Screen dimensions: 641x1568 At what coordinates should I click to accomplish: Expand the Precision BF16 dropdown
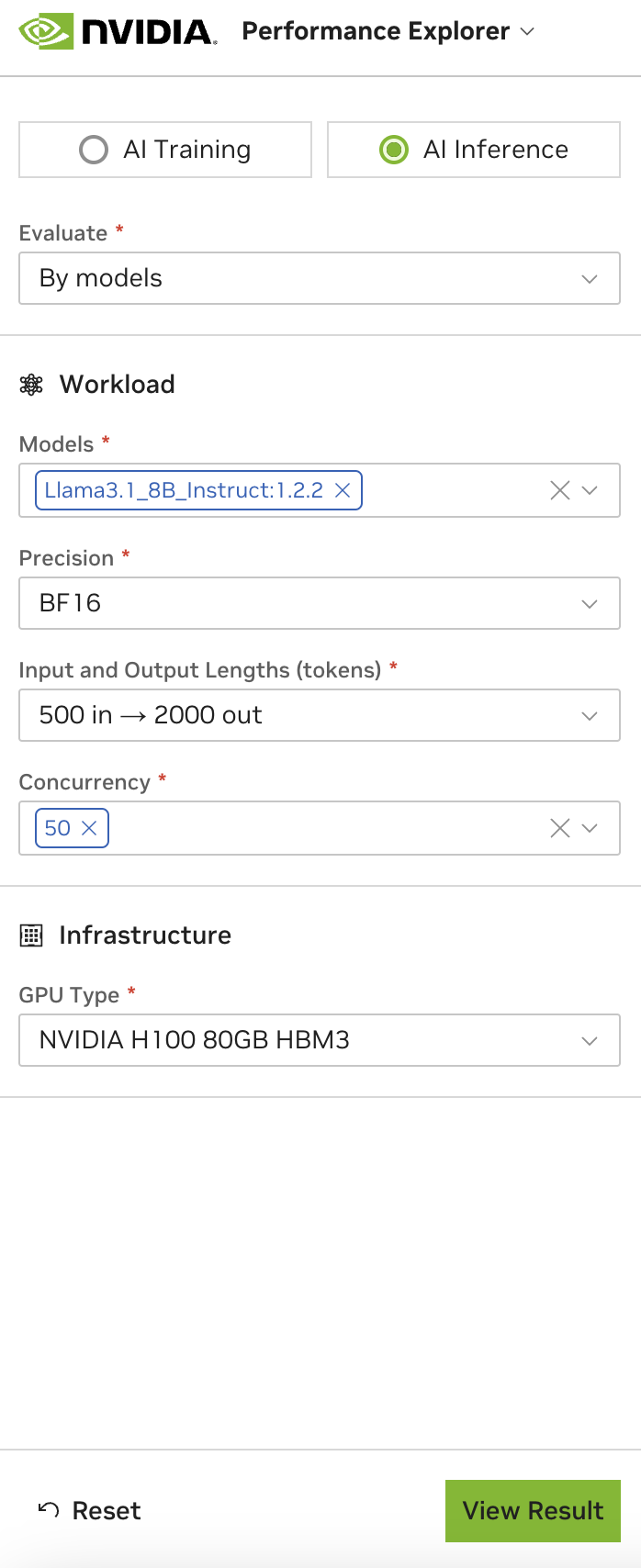point(319,603)
